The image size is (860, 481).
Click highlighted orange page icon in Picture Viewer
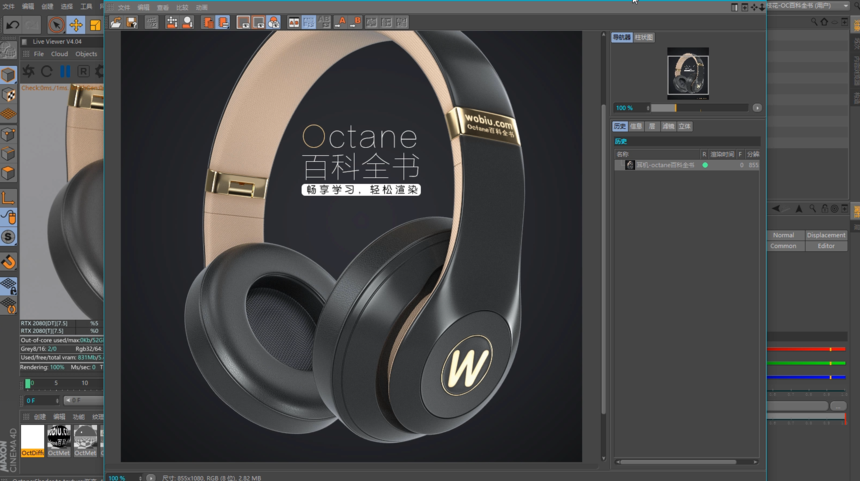pyautogui.click(x=223, y=22)
